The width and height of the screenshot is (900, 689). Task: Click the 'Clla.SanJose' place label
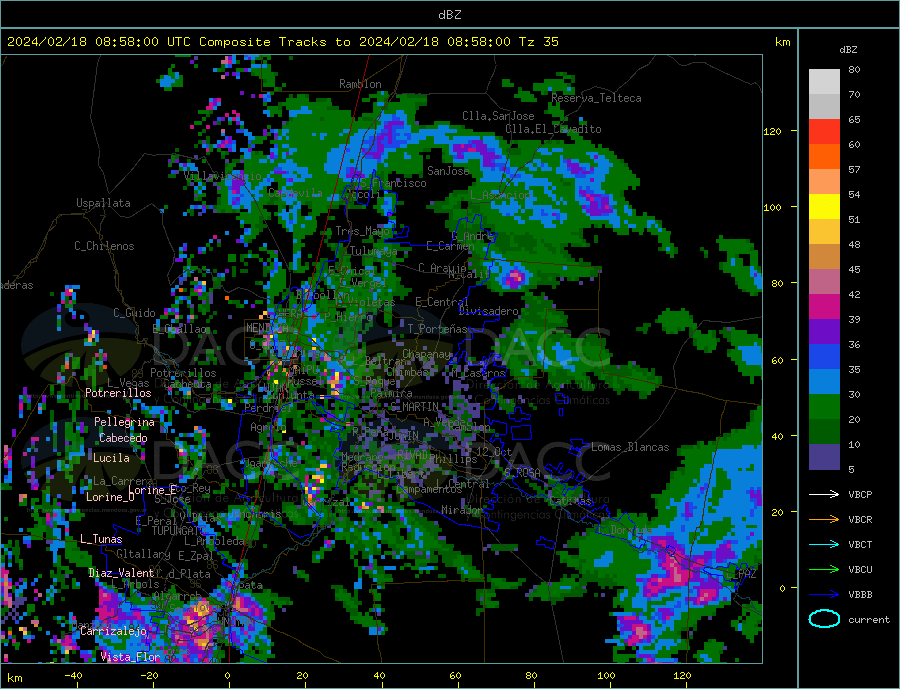498,116
